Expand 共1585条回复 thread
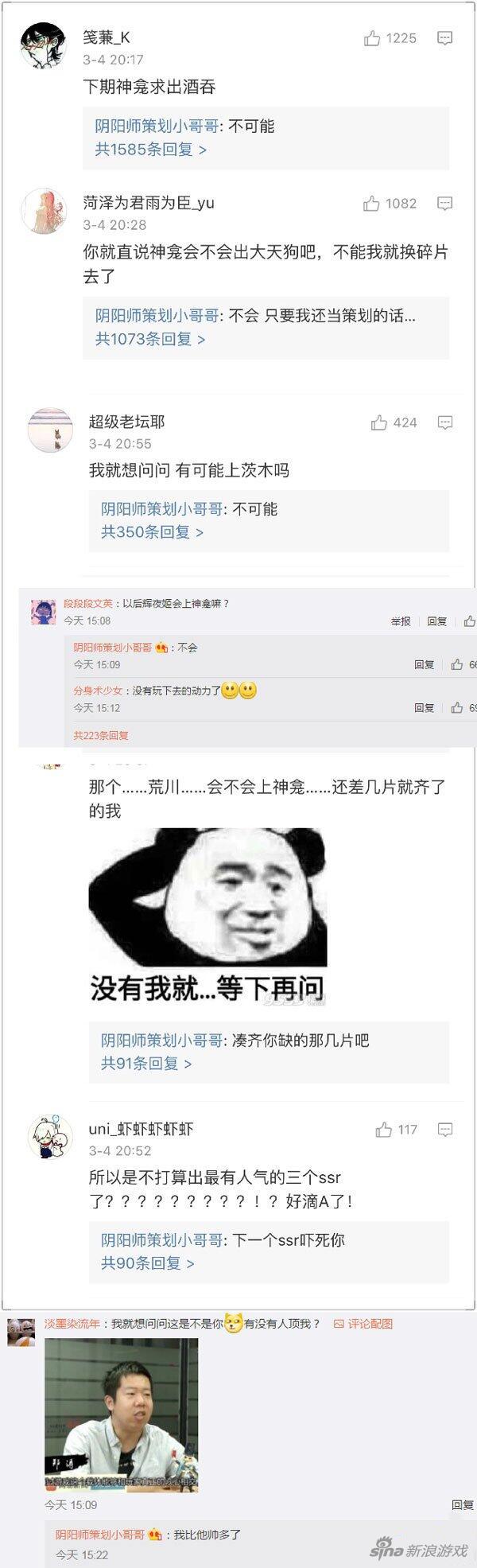This screenshot has height=1568, width=477. pyautogui.click(x=151, y=149)
